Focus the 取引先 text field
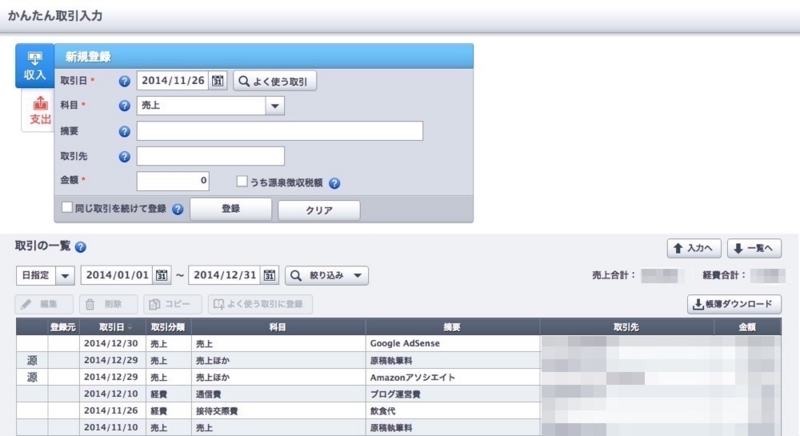Image resolution: width=800 pixels, height=436 pixels. 210,156
